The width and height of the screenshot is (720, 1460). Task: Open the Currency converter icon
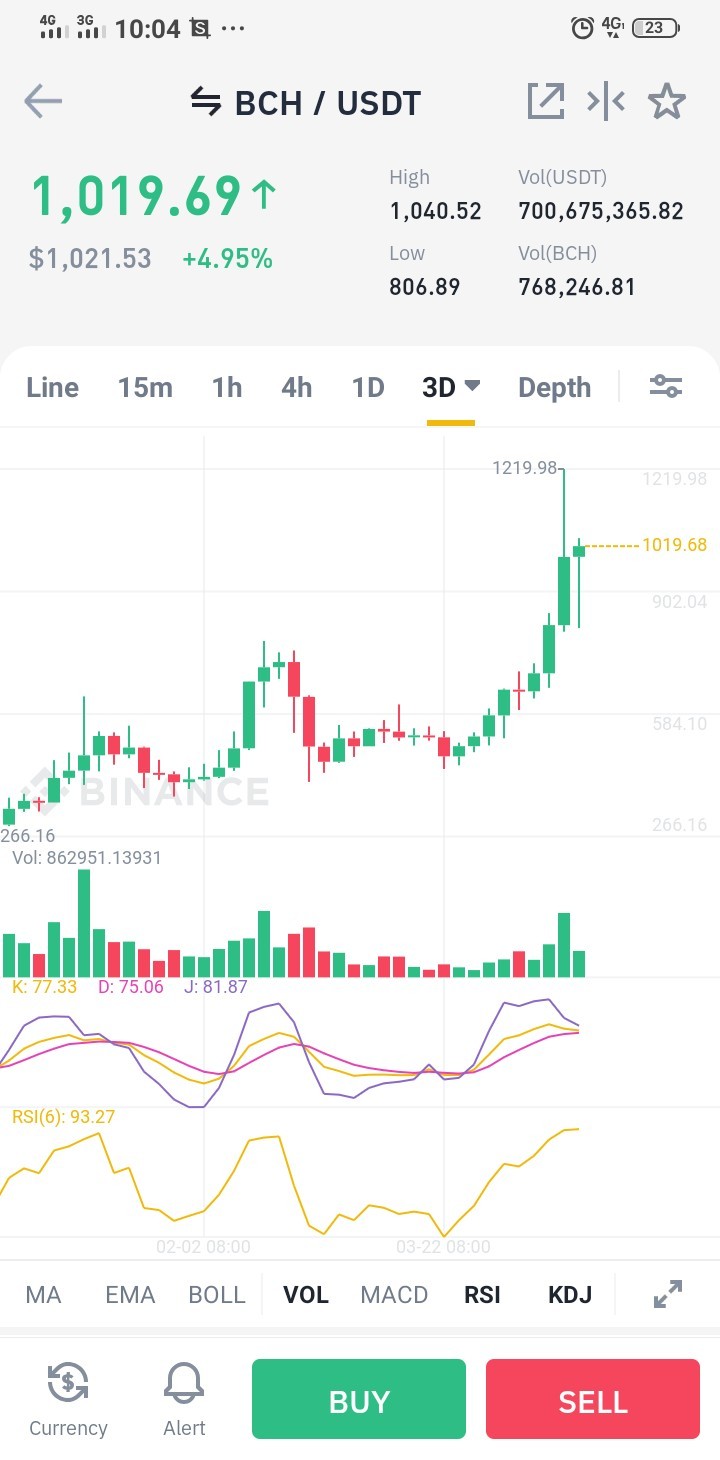pyautogui.click(x=68, y=1399)
